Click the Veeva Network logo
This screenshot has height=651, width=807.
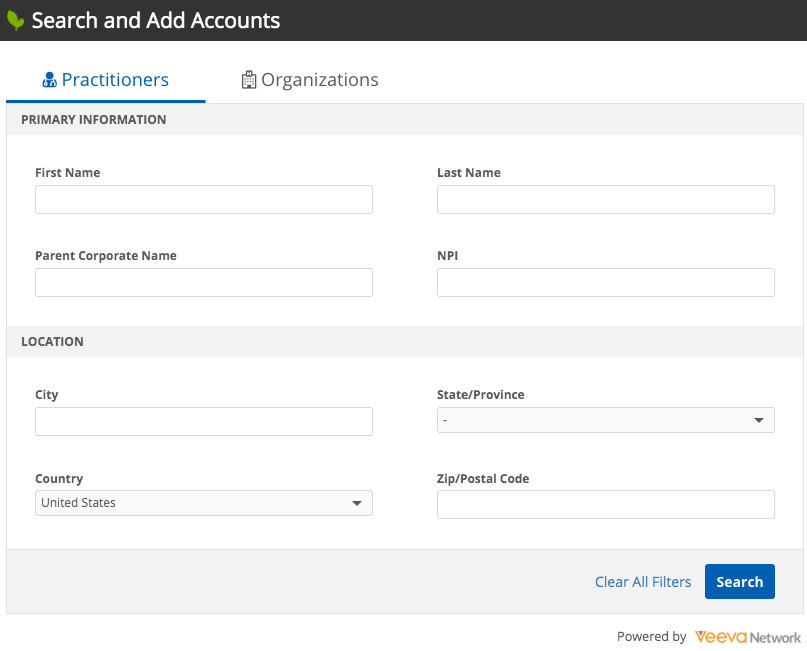tap(747, 636)
